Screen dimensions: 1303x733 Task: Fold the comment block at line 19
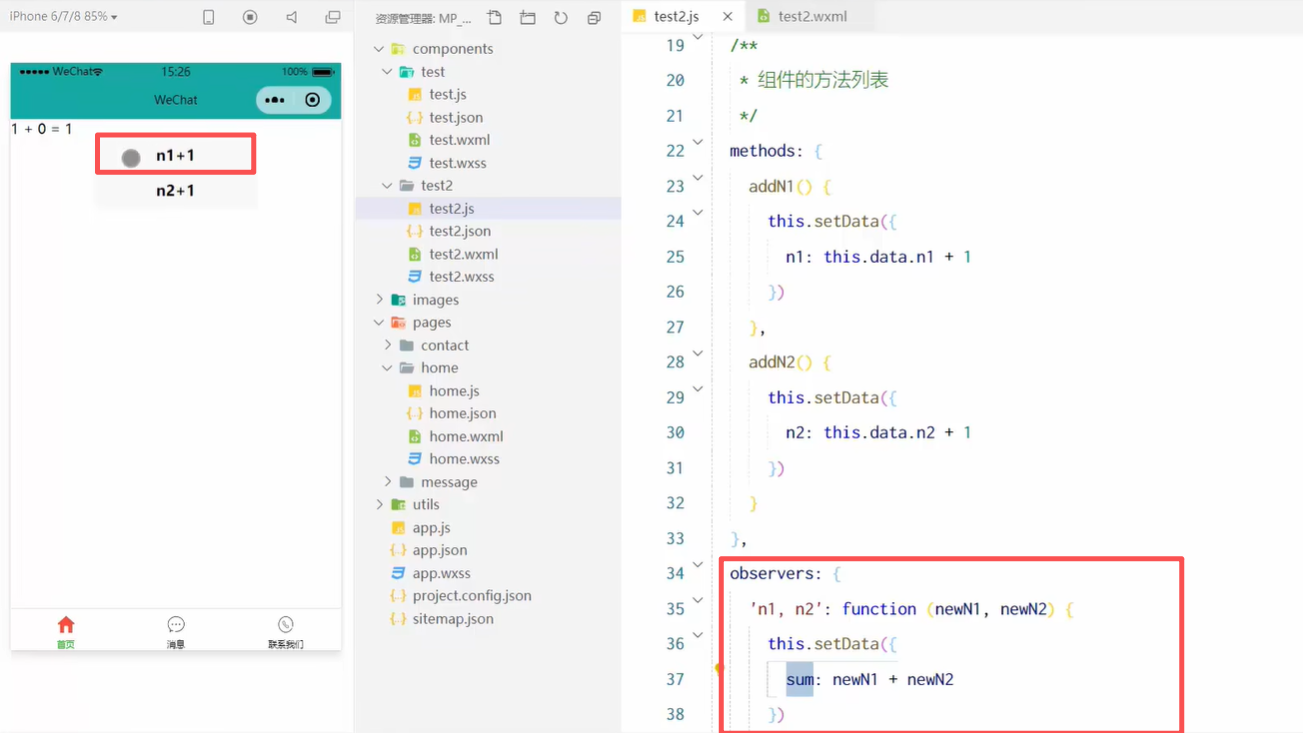698,36
